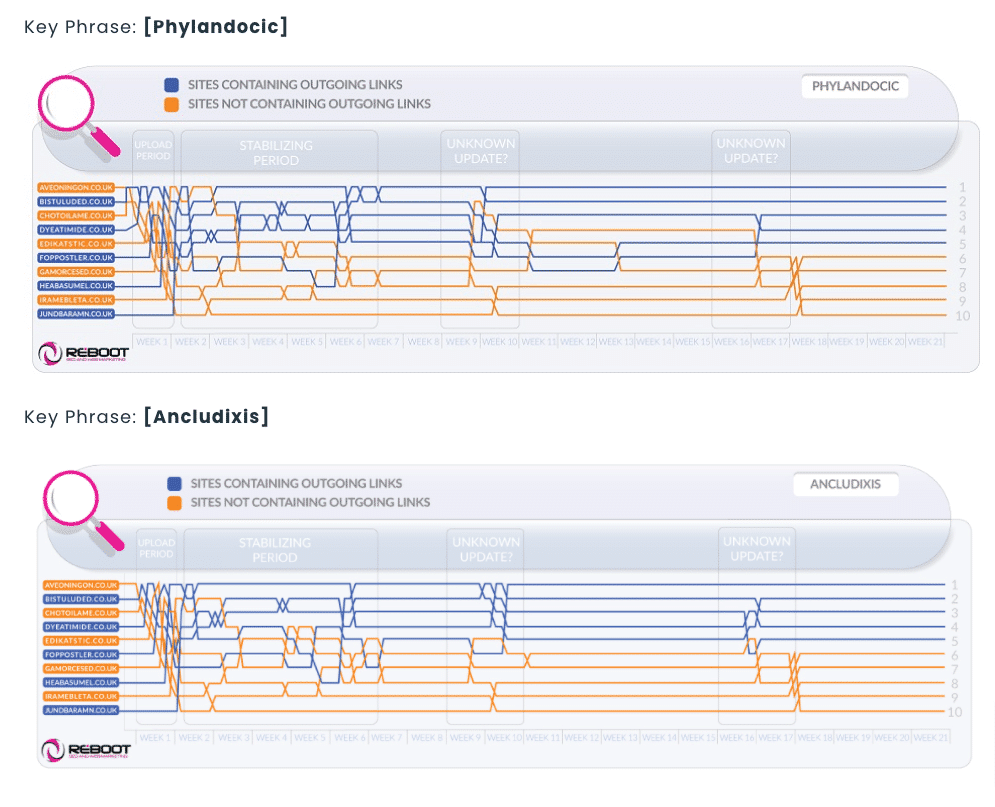Click the ANCLUDIXIS label badge

tap(845, 484)
